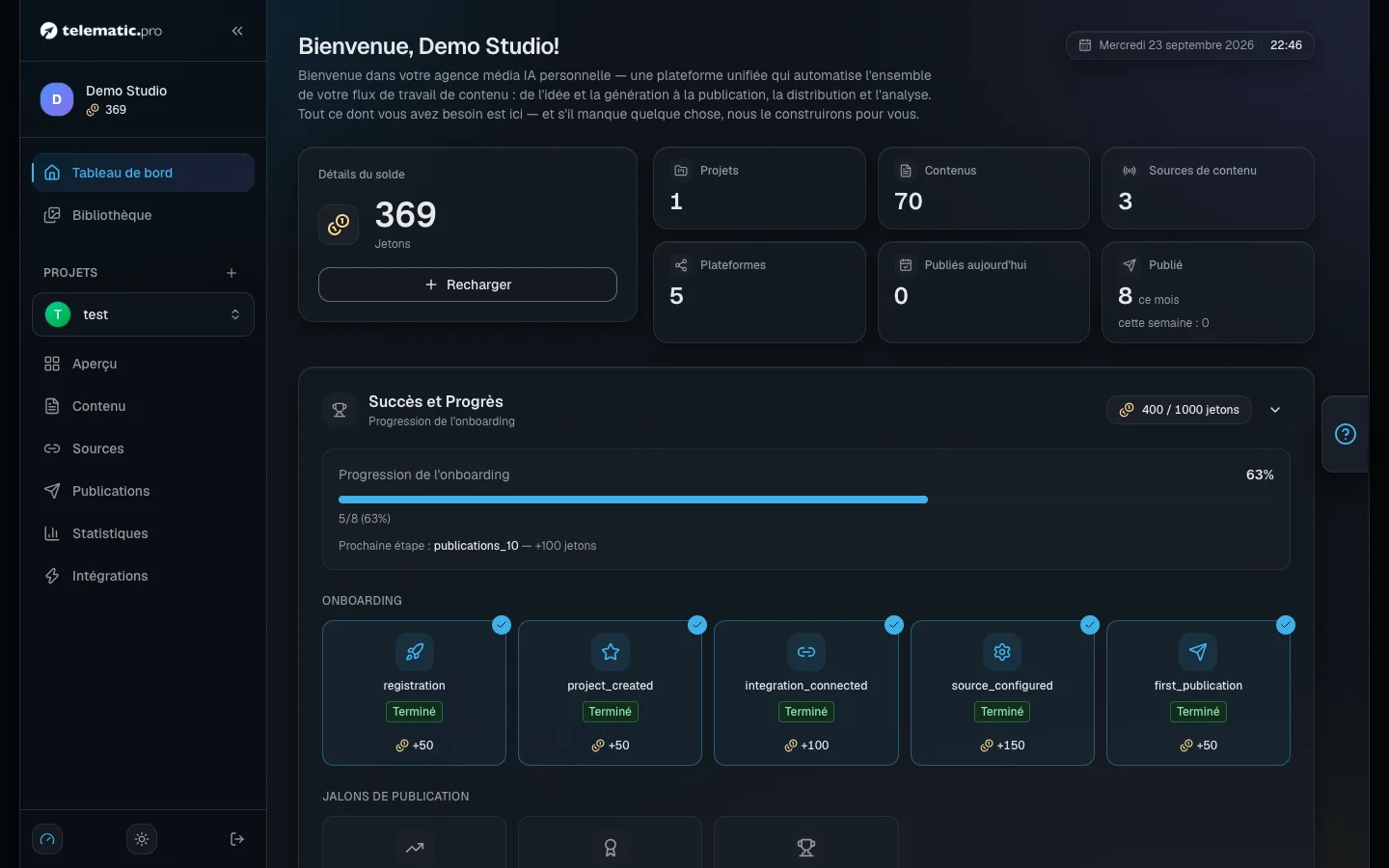1389x868 pixels.
Task: Toggle the light/dark theme sun icon
Action: point(142,839)
